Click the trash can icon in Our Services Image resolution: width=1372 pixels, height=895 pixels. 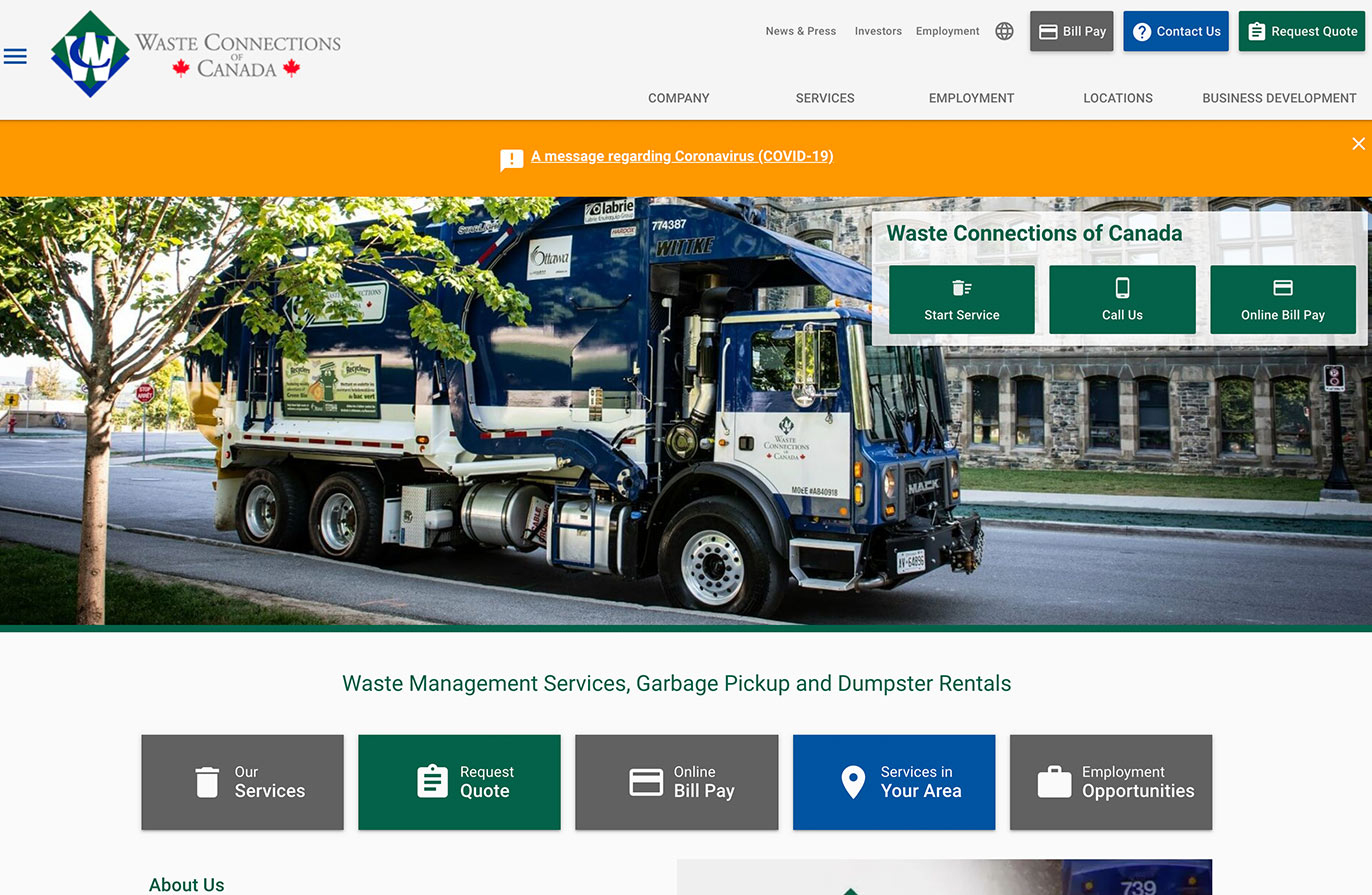click(x=207, y=782)
